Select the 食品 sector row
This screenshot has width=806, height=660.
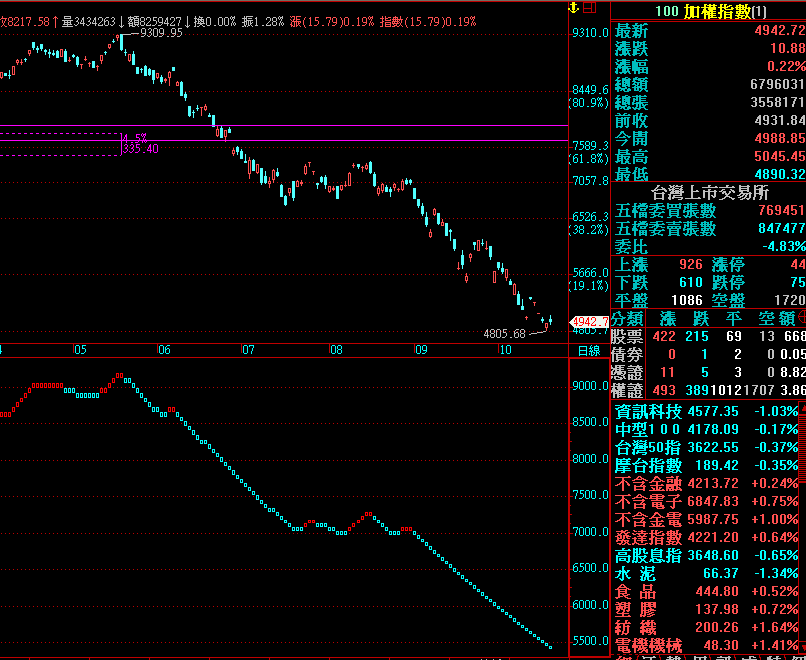click(x=704, y=591)
